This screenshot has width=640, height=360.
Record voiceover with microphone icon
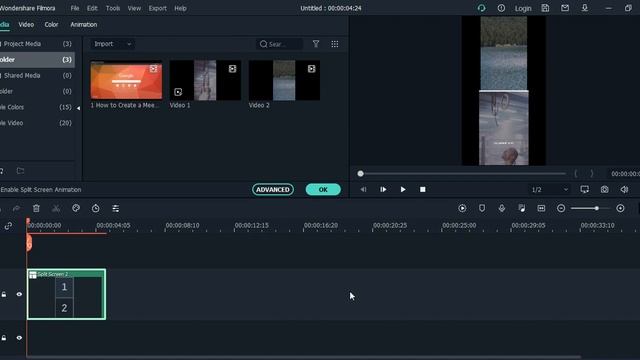click(502, 208)
